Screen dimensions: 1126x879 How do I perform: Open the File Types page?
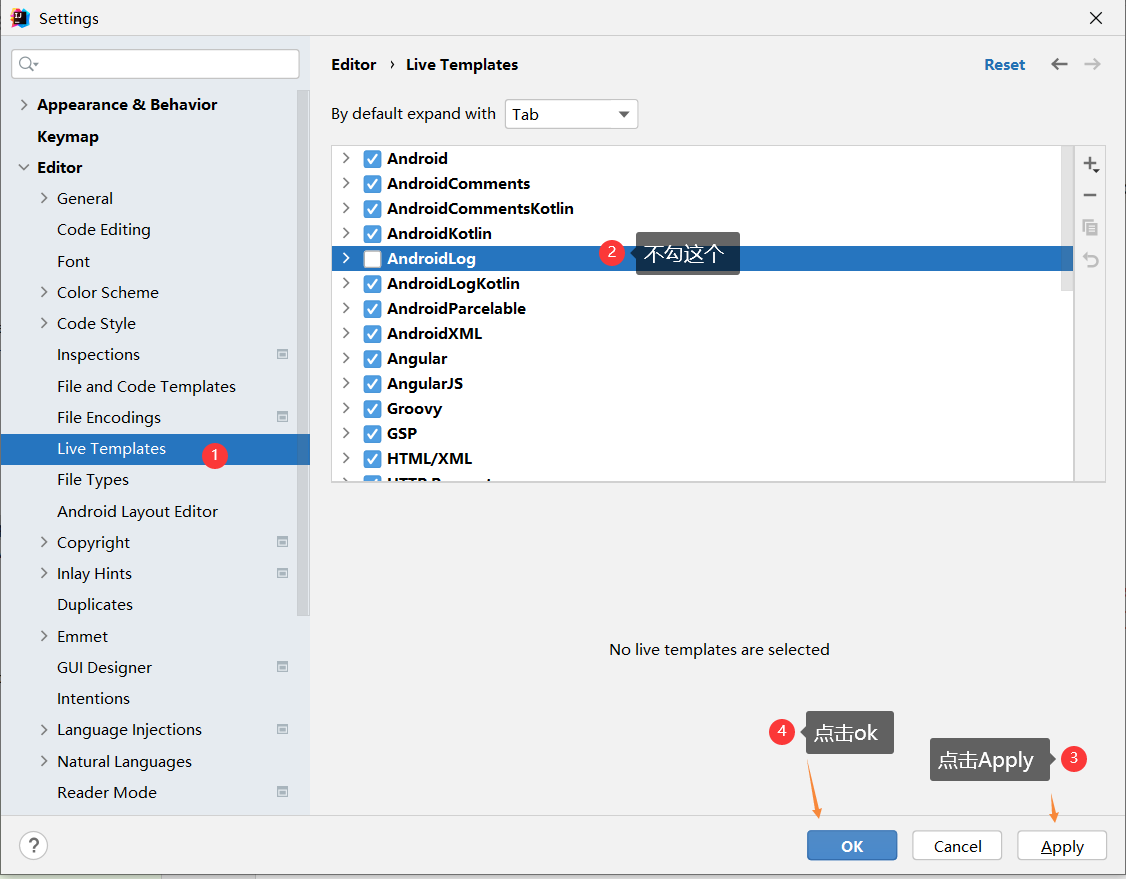(x=93, y=480)
